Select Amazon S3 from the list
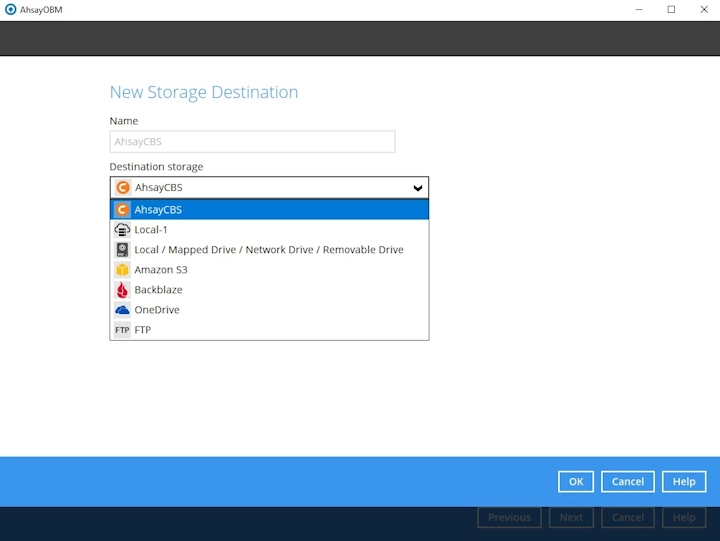 click(270, 270)
